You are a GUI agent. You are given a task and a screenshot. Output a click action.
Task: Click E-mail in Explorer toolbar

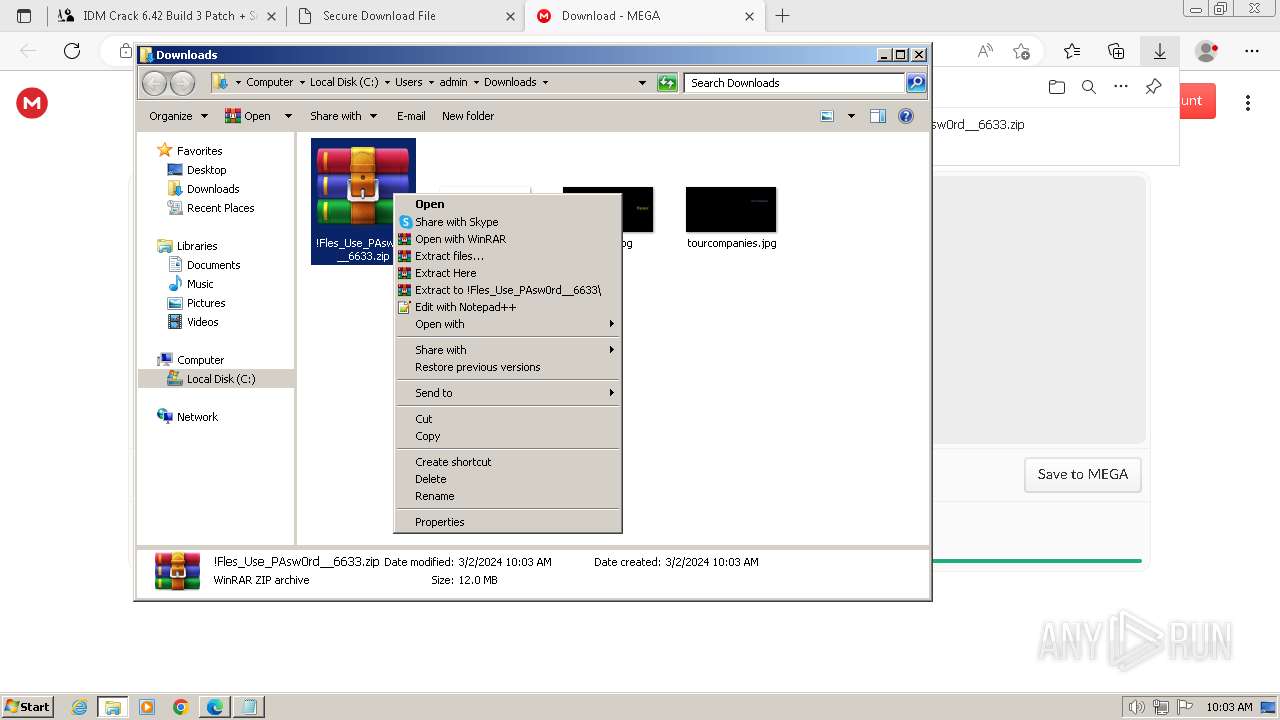tap(411, 116)
